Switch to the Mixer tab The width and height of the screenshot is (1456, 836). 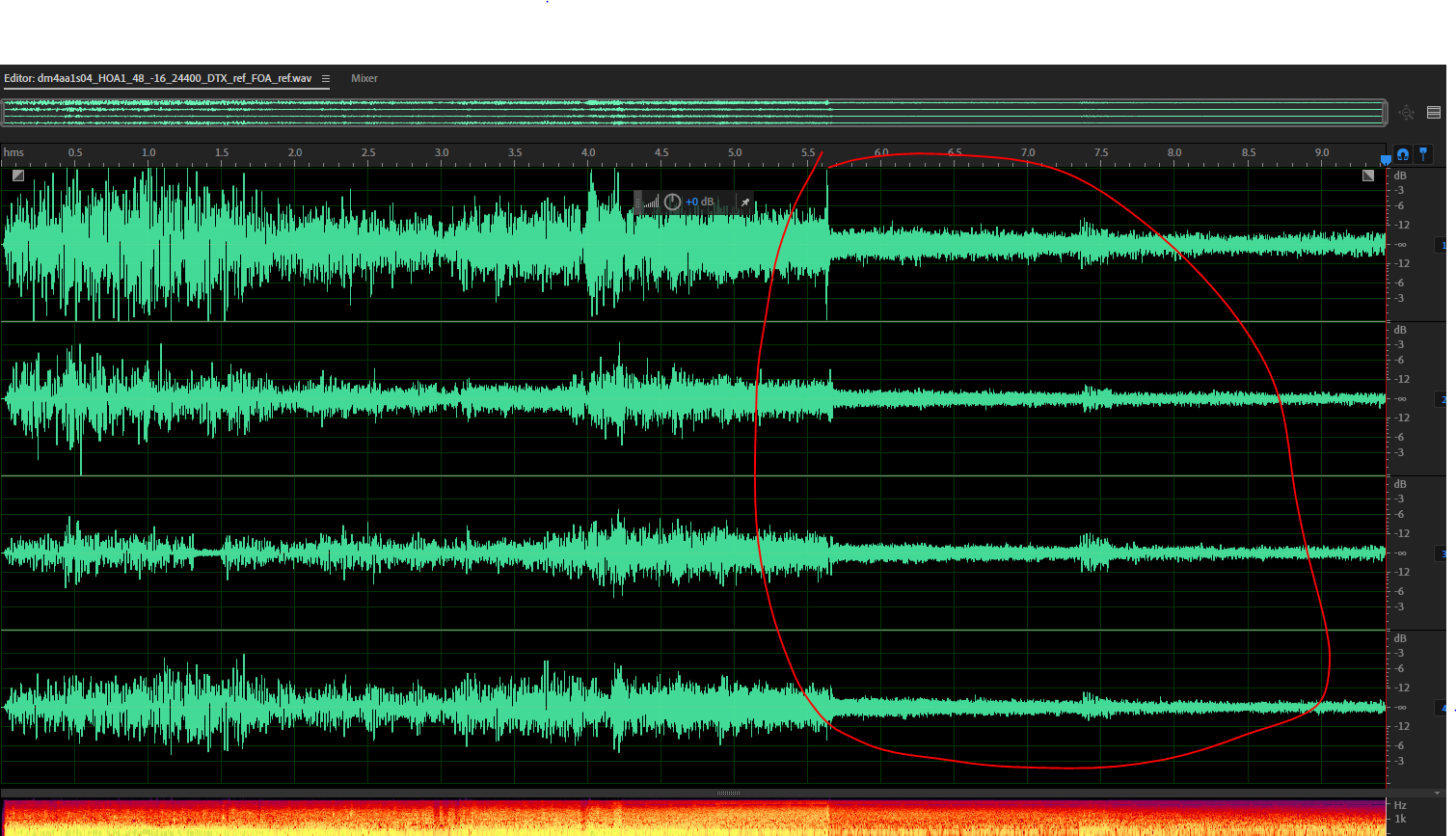pyautogui.click(x=364, y=79)
